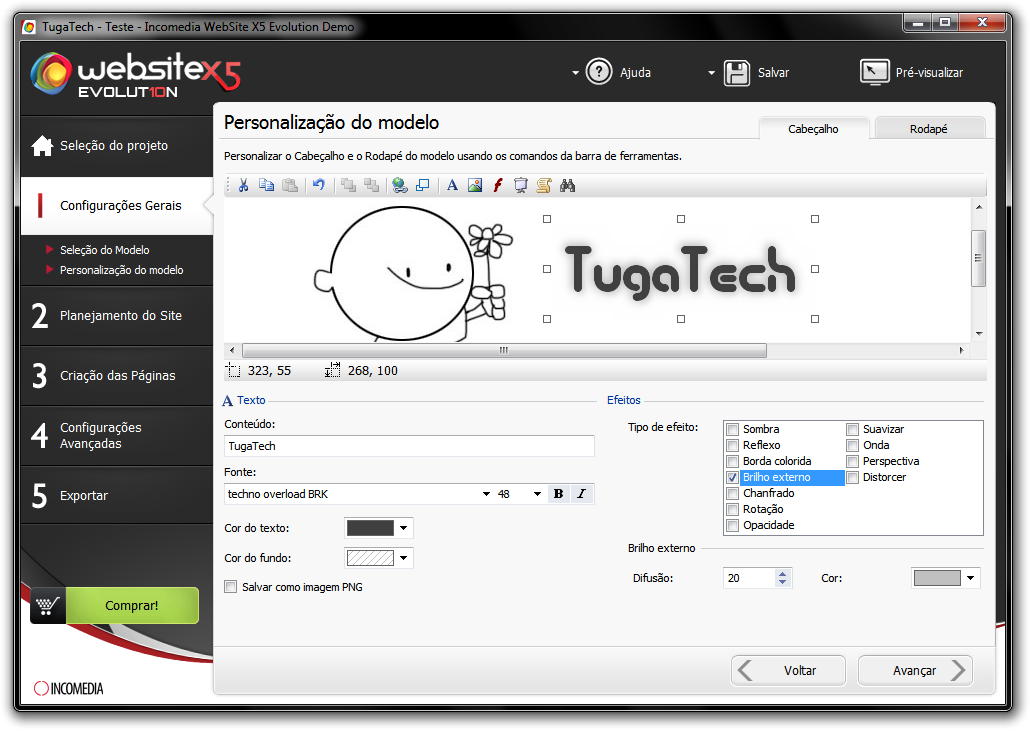
Task: Enable the Reflexo effect checkbox
Action: [x=732, y=445]
